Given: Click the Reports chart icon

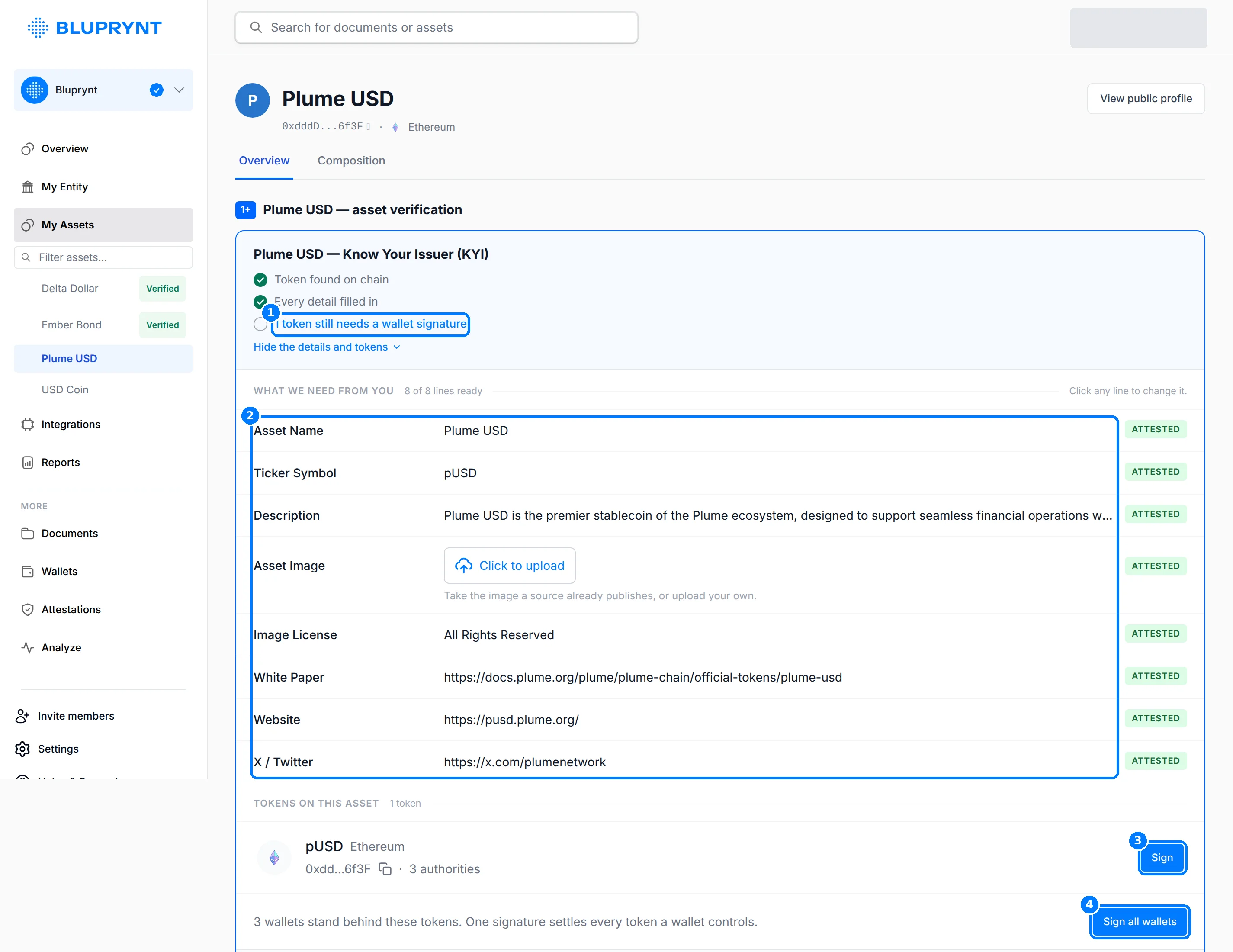Looking at the screenshot, I should click(x=28, y=463).
